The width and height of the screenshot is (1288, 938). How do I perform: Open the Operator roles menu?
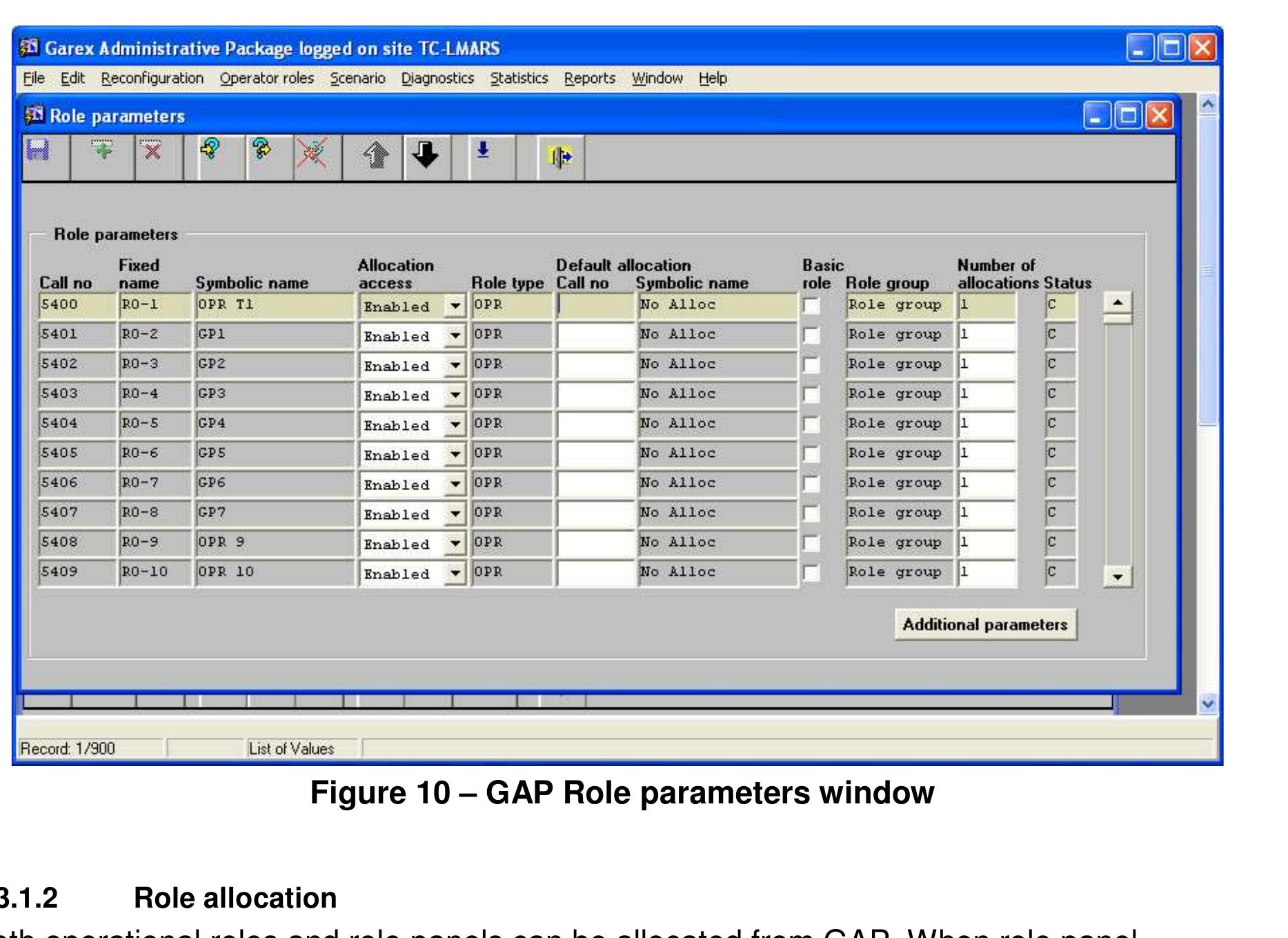click(x=266, y=78)
